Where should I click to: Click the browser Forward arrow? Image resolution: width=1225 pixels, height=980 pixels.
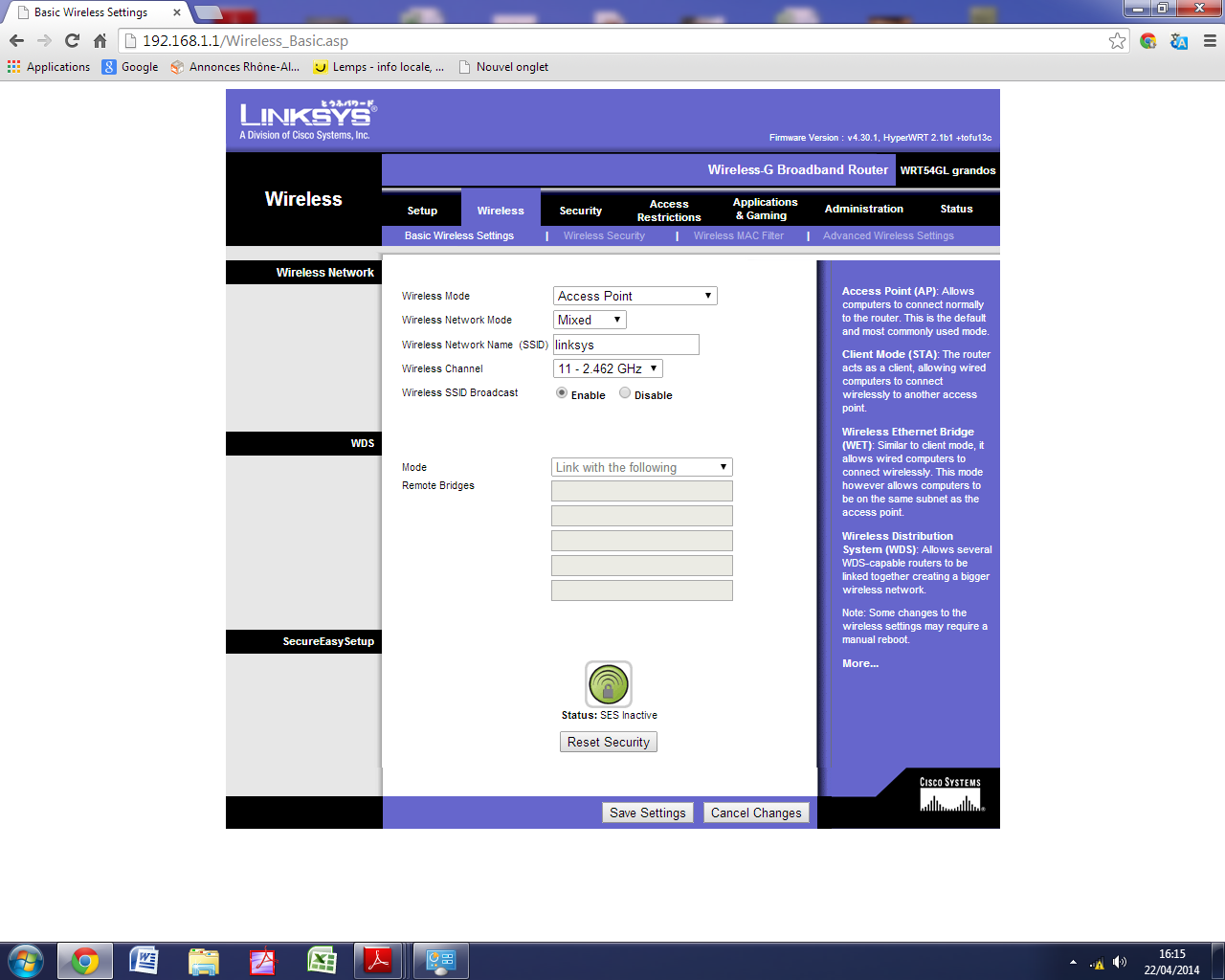44,41
